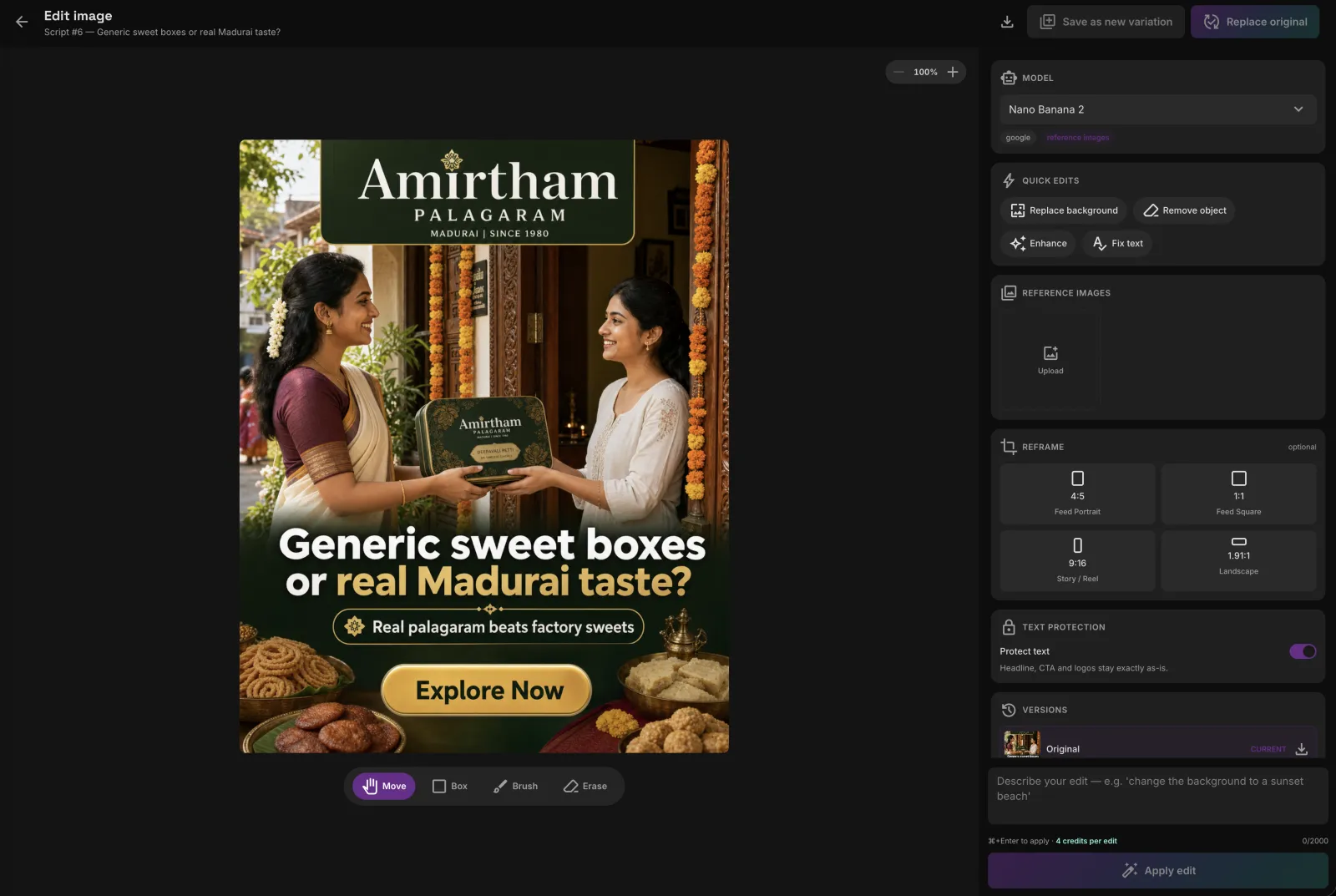Screen dimensions: 1336x896
Task: Click the ad image on canvas
Action: tap(484, 446)
